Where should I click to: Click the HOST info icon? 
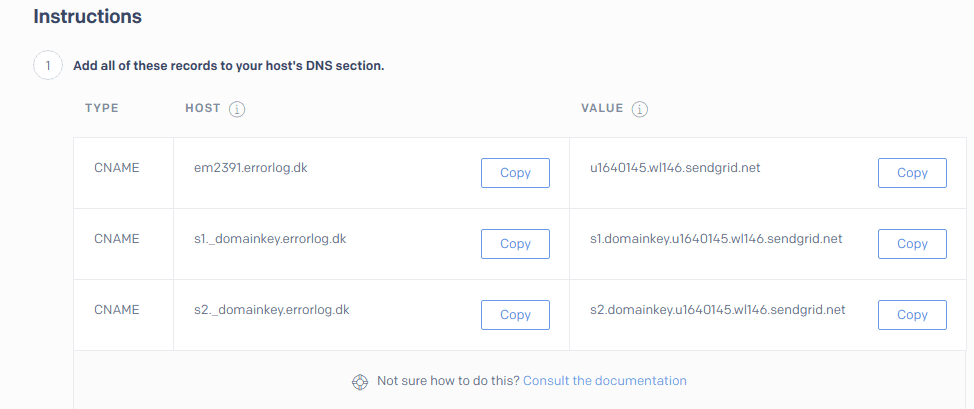click(x=237, y=109)
